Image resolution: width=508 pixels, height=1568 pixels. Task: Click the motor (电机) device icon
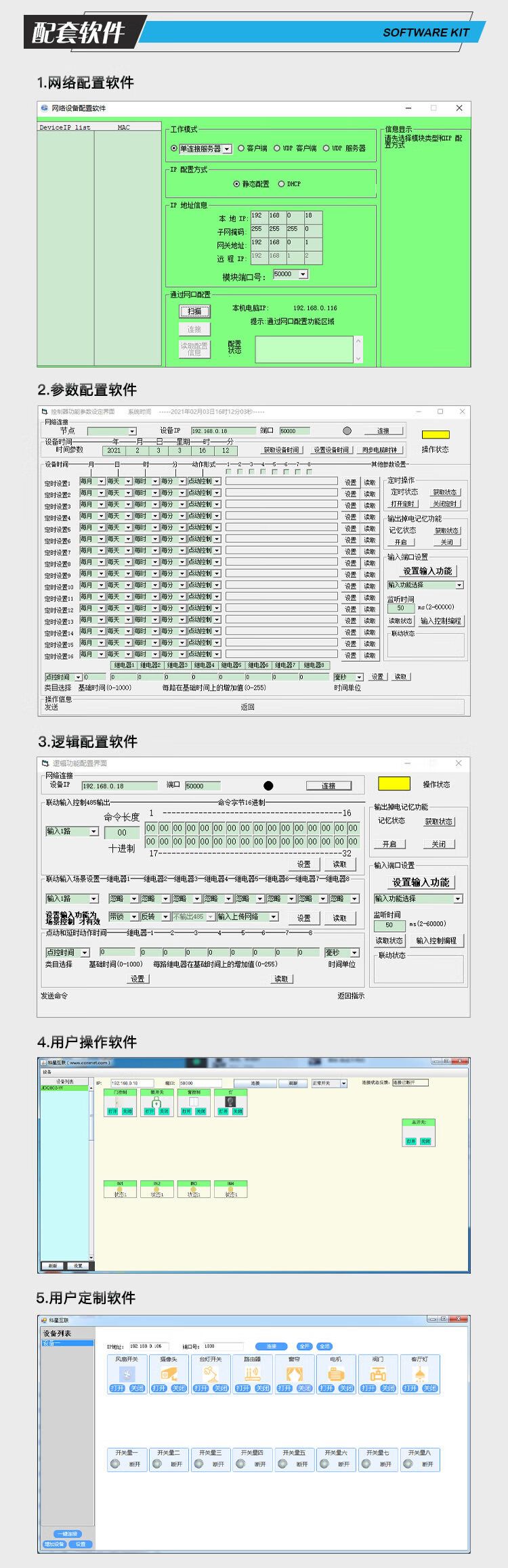pos(336,1374)
